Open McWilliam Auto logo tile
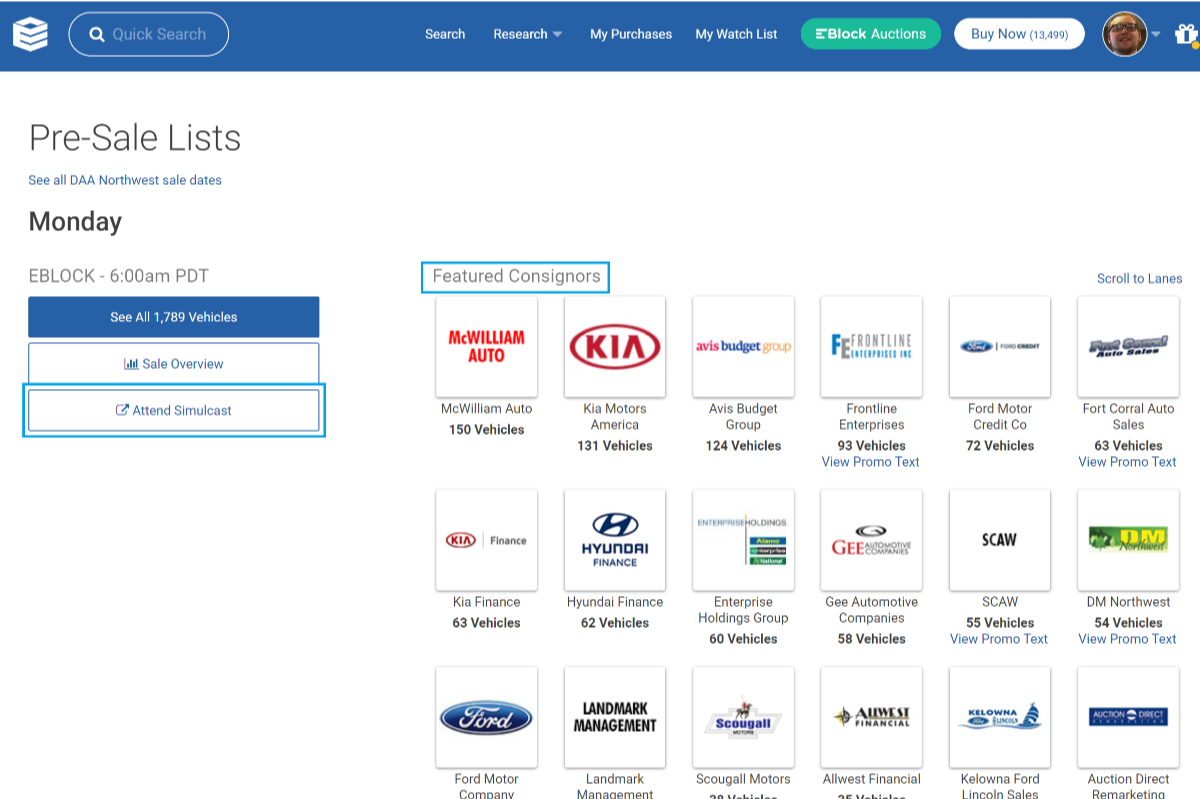The width and height of the screenshot is (1200, 799). pyautogui.click(x=487, y=346)
